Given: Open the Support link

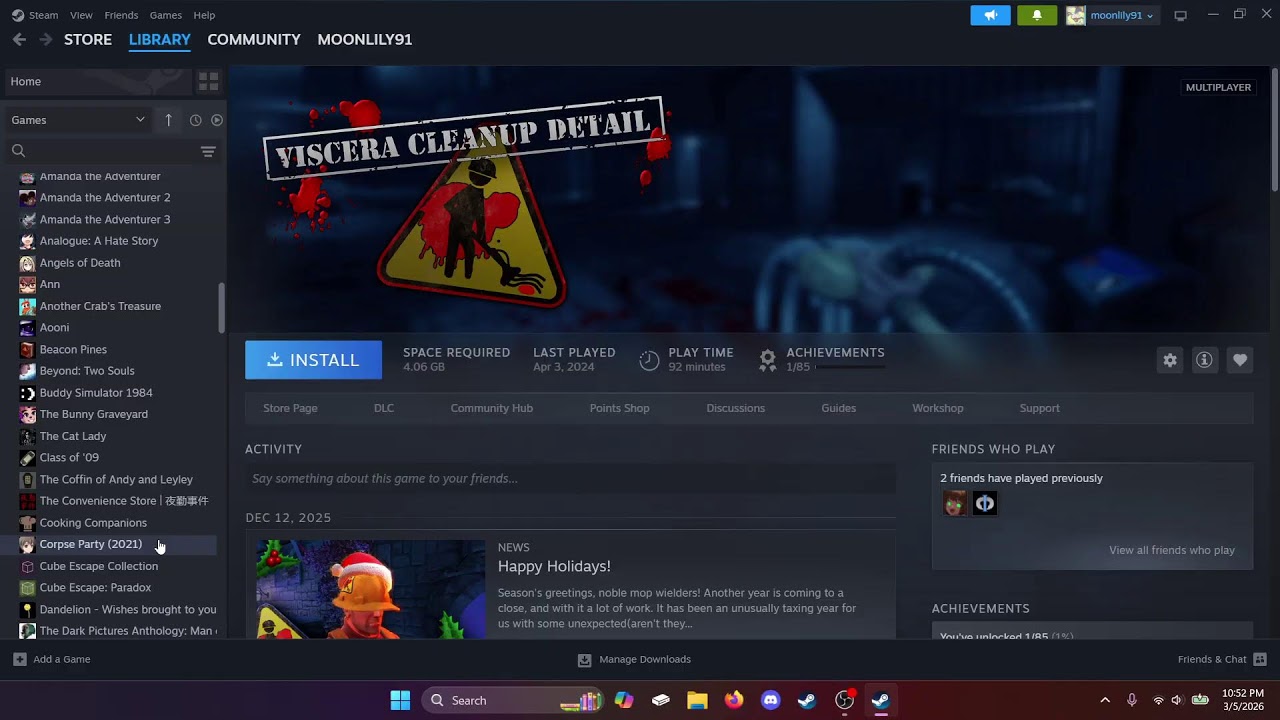Looking at the screenshot, I should click(x=1039, y=408).
